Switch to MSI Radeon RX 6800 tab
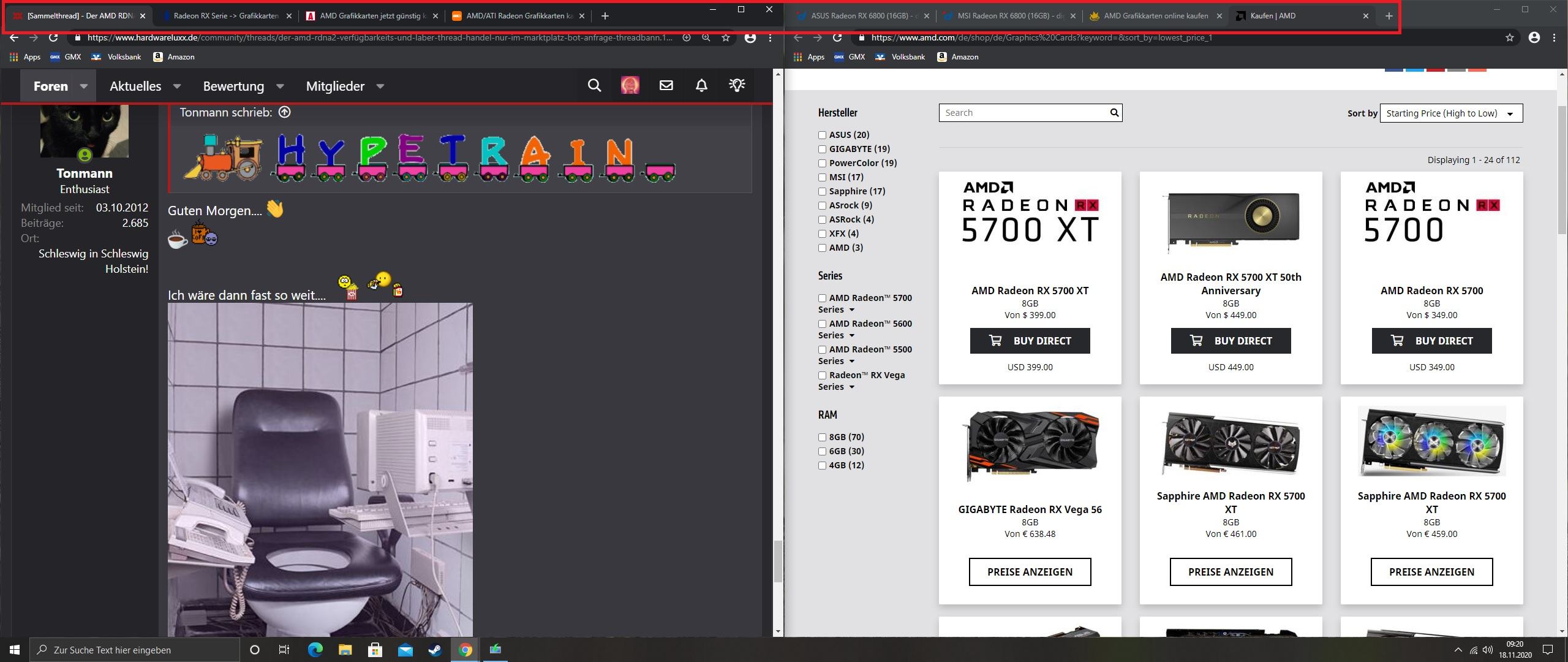Image resolution: width=1568 pixels, height=662 pixels. coord(1009,16)
